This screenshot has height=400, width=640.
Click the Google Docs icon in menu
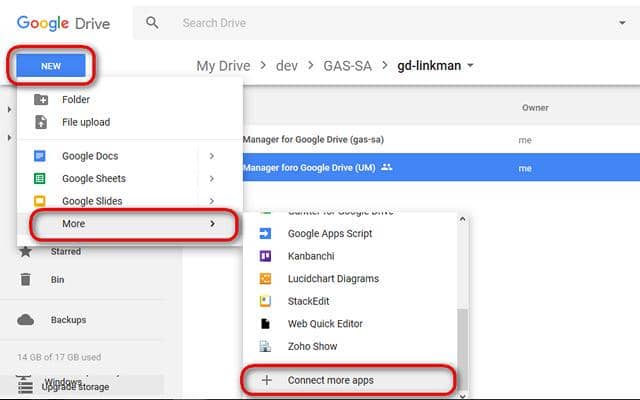coord(41,156)
